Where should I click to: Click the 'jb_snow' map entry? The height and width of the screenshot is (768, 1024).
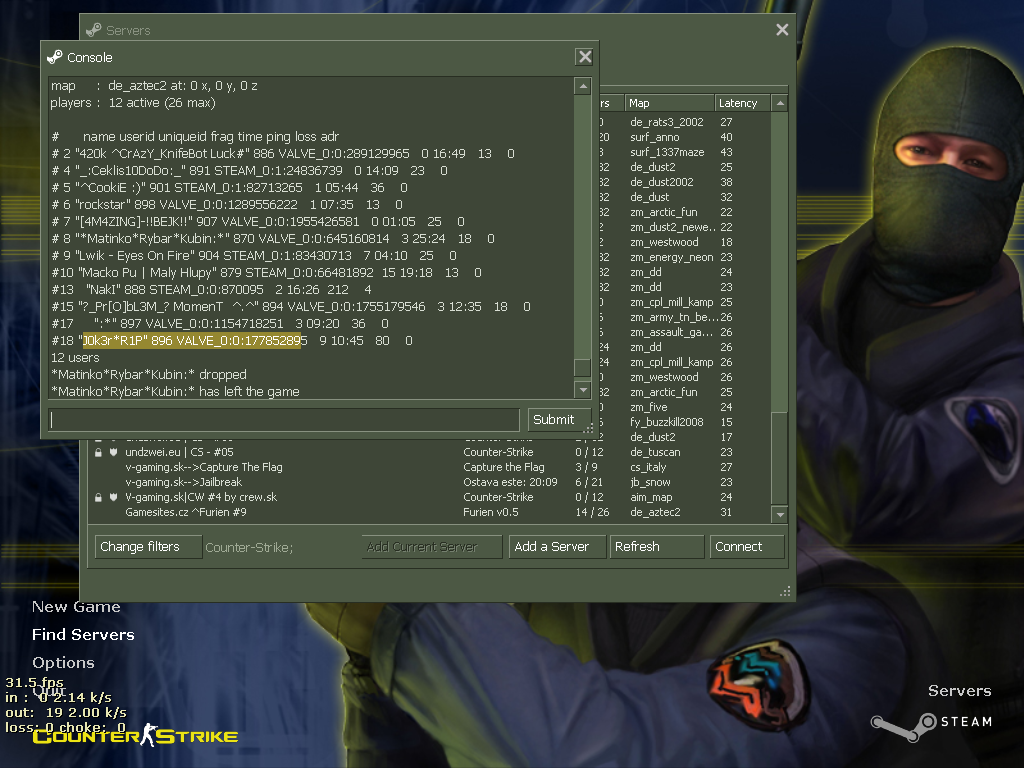[650, 482]
